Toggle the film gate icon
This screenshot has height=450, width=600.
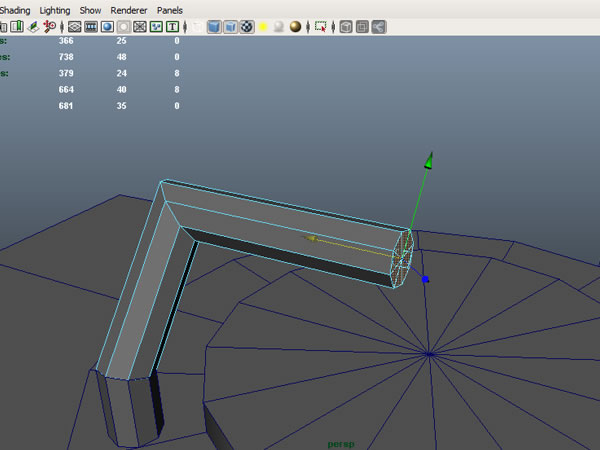coord(90,26)
